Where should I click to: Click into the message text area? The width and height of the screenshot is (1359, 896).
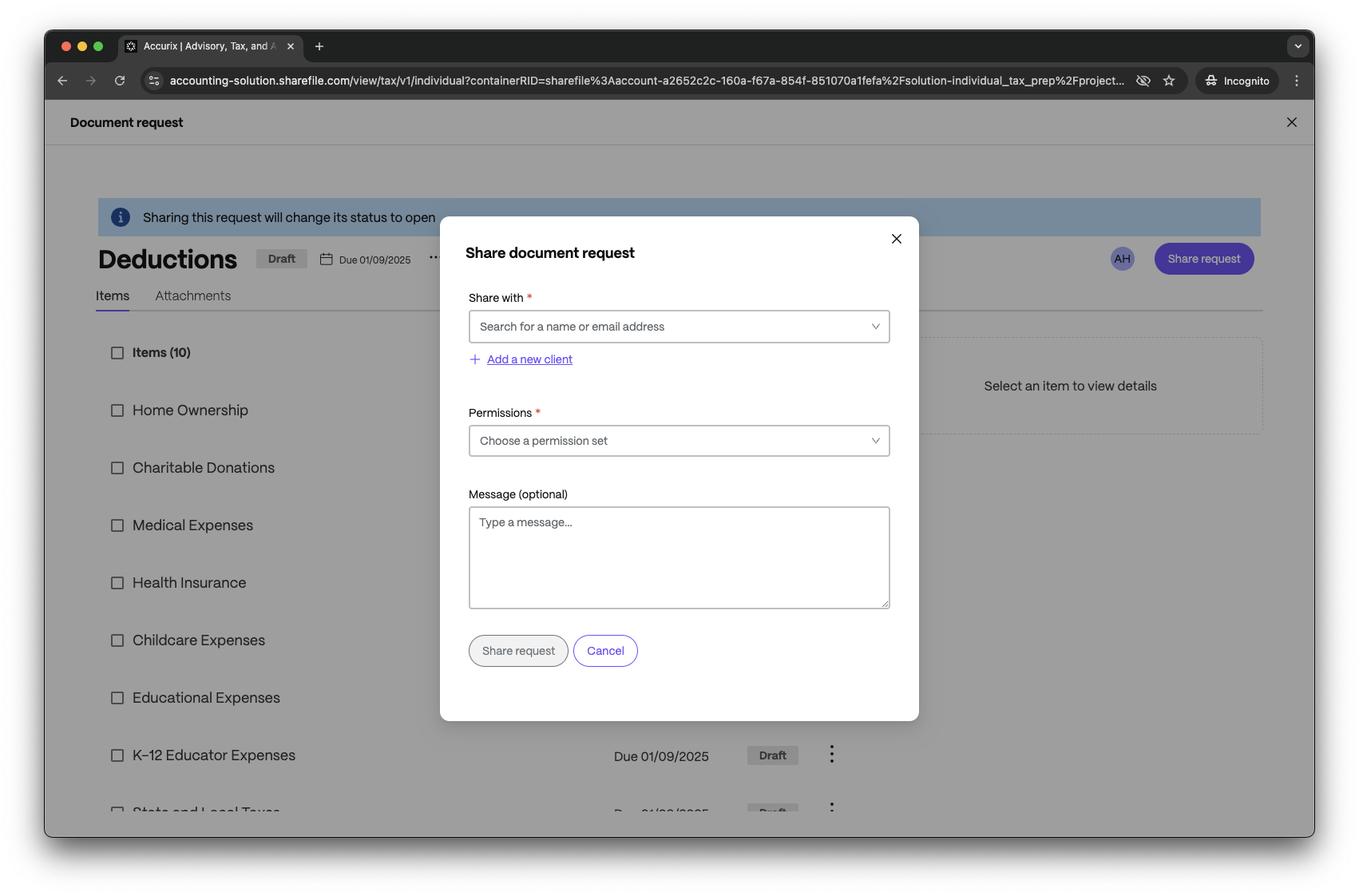679,557
